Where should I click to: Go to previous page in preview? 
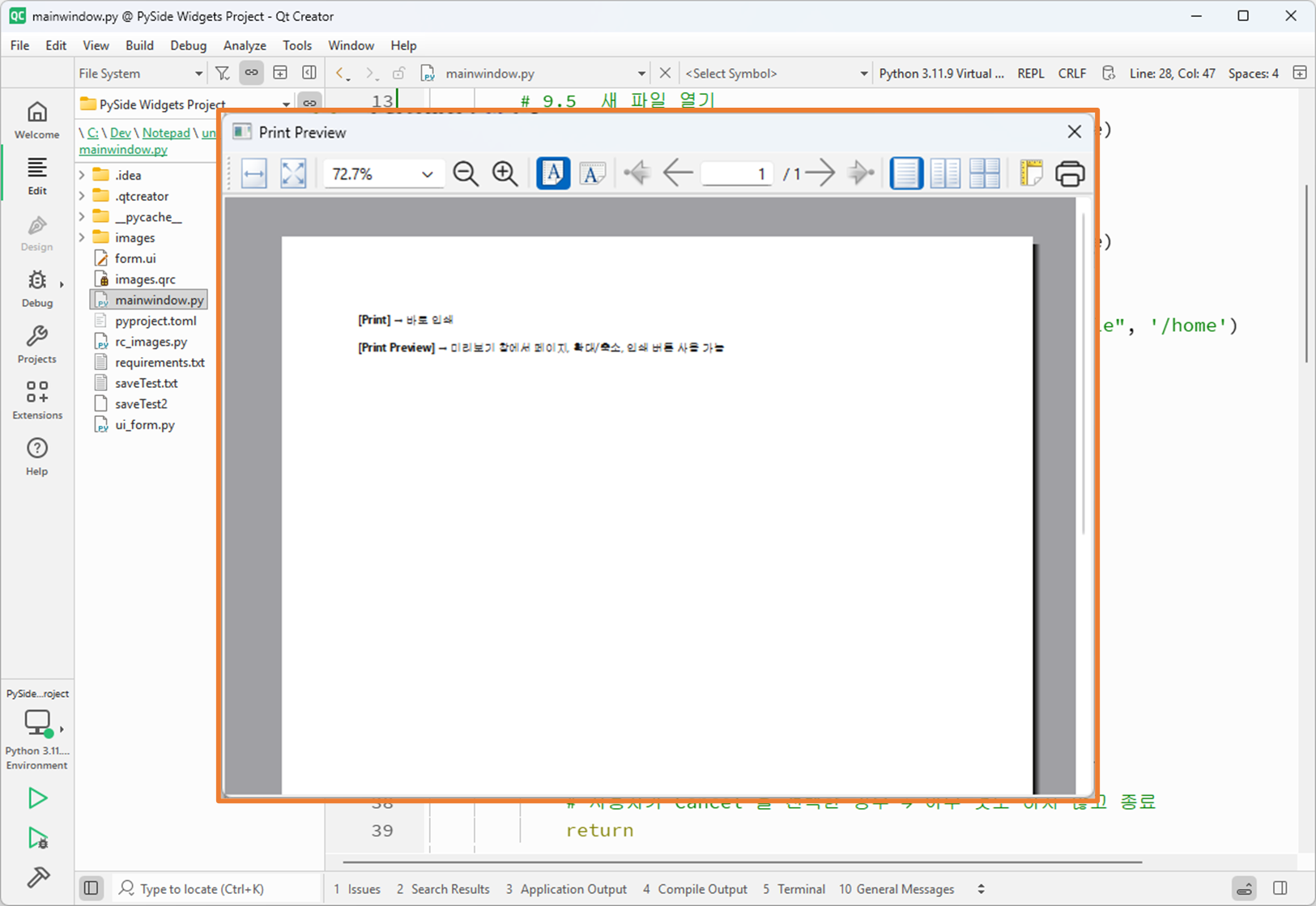click(677, 173)
